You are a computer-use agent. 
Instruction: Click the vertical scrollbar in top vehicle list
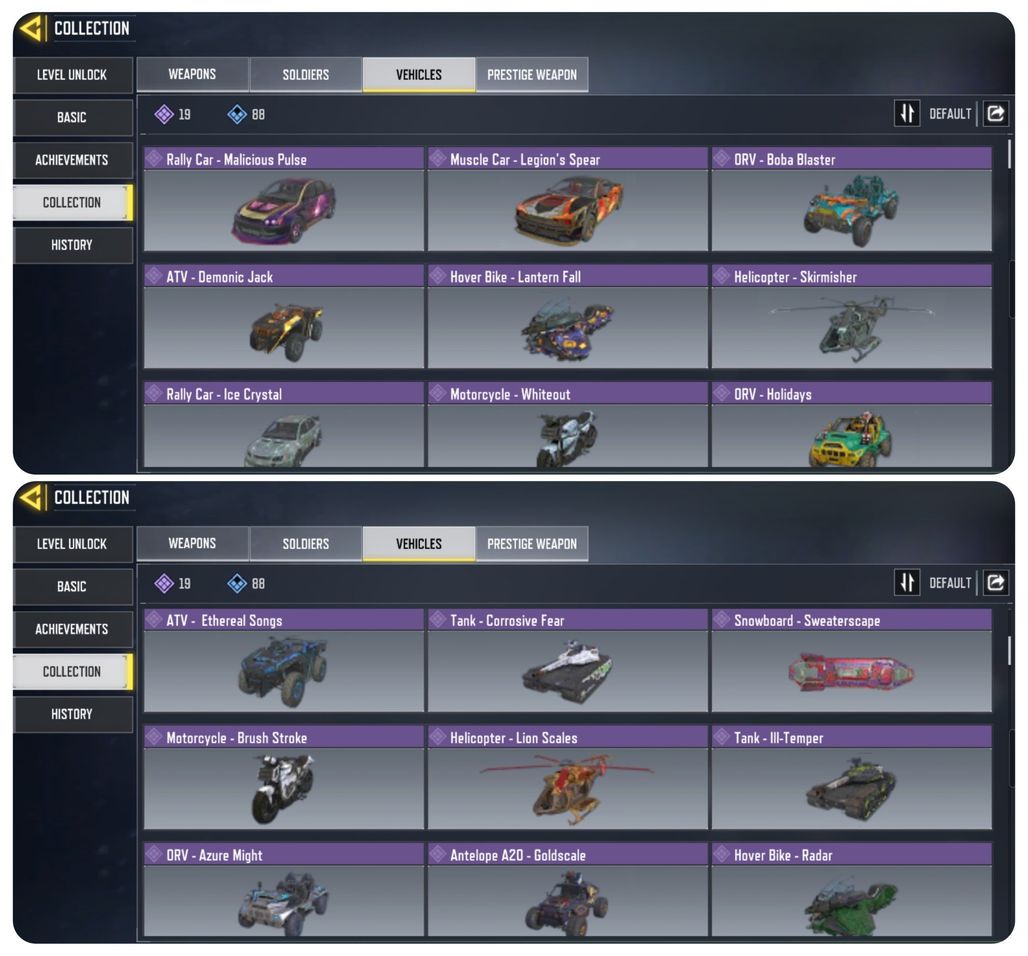(1009, 154)
